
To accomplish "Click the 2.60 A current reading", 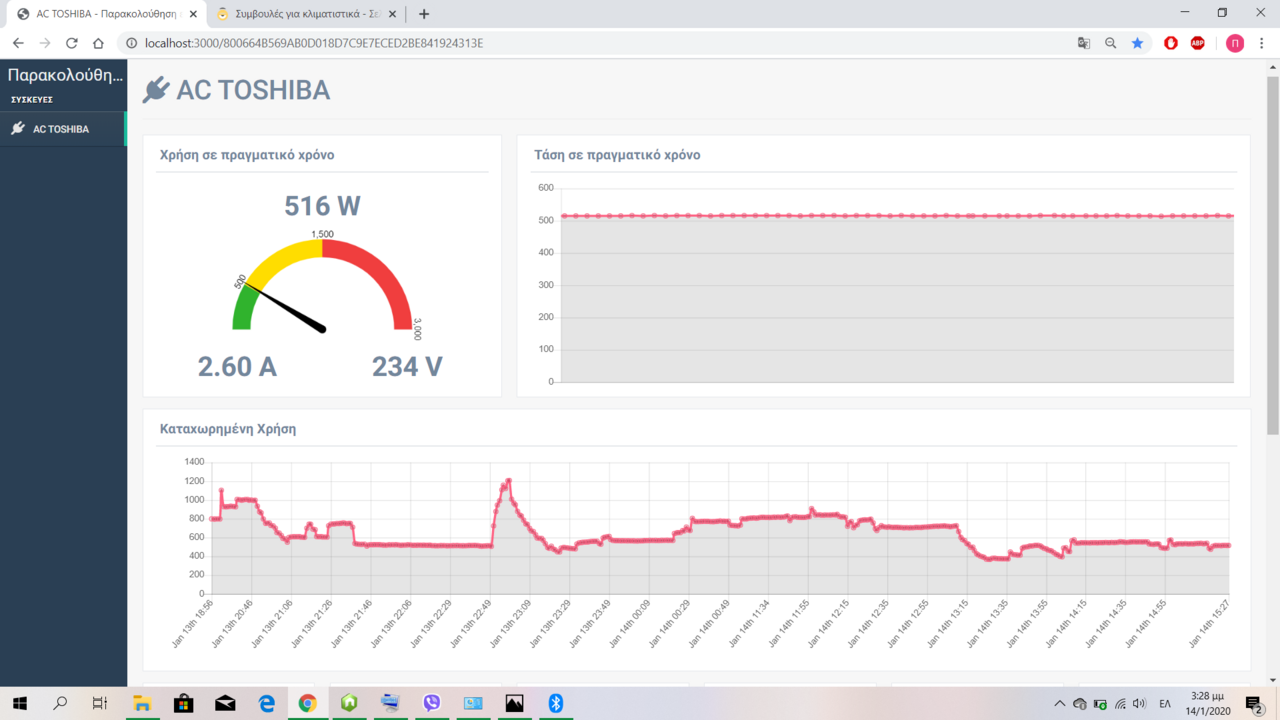I will (x=237, y=367).
